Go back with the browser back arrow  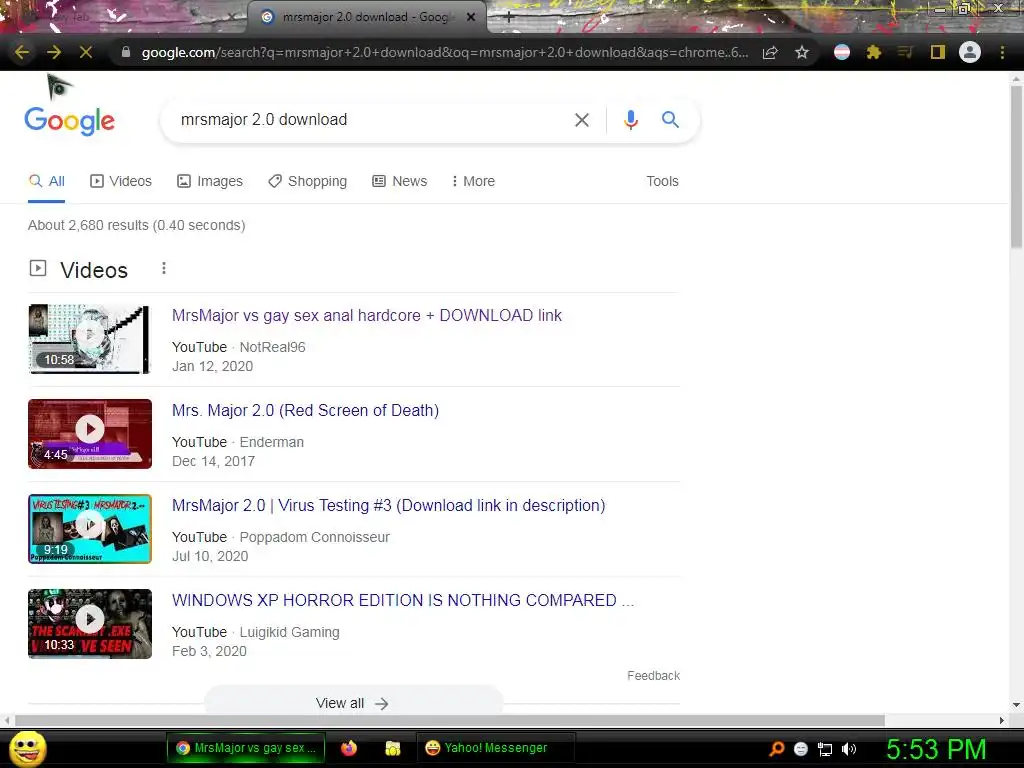(21, 52)
